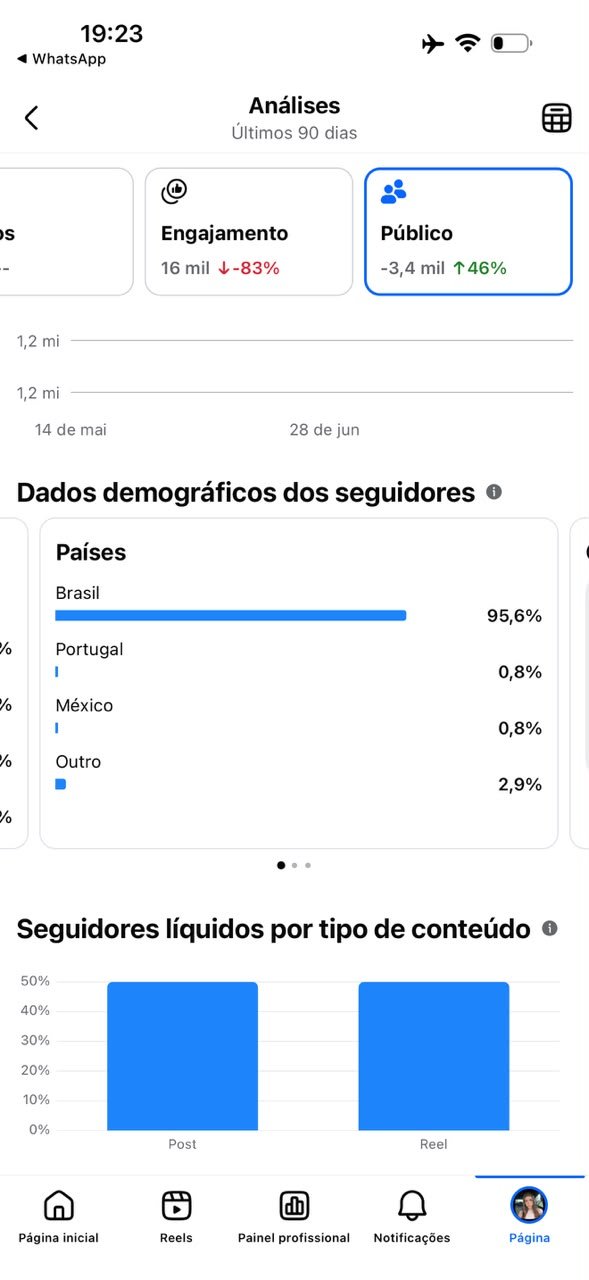589x1280 pixels.
Task: Open the Reels icon in the bottom bar
Action: pos(176,1206)
